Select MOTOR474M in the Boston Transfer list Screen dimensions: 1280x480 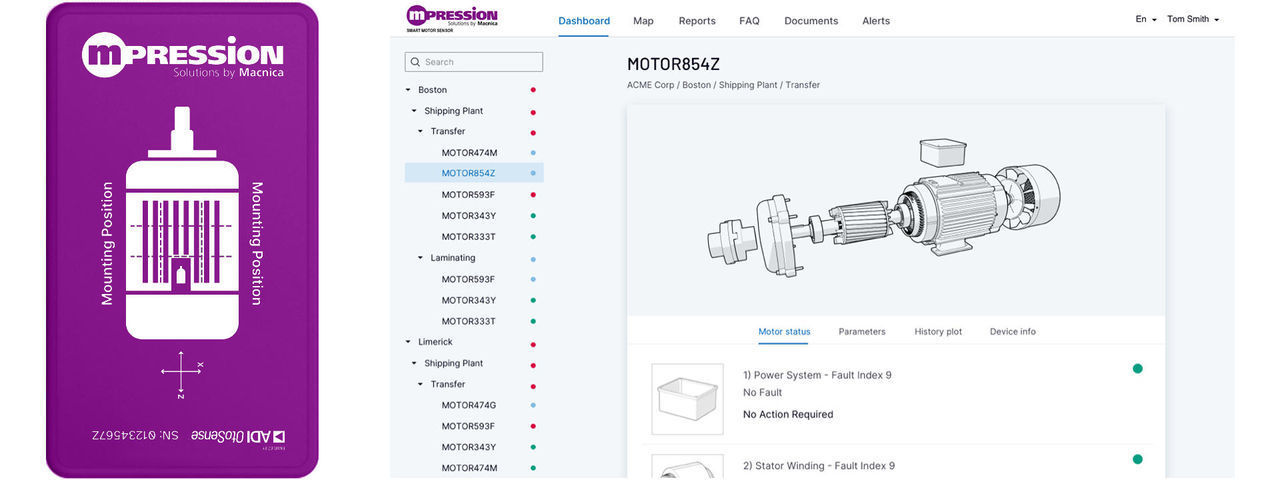pos(469,153)
